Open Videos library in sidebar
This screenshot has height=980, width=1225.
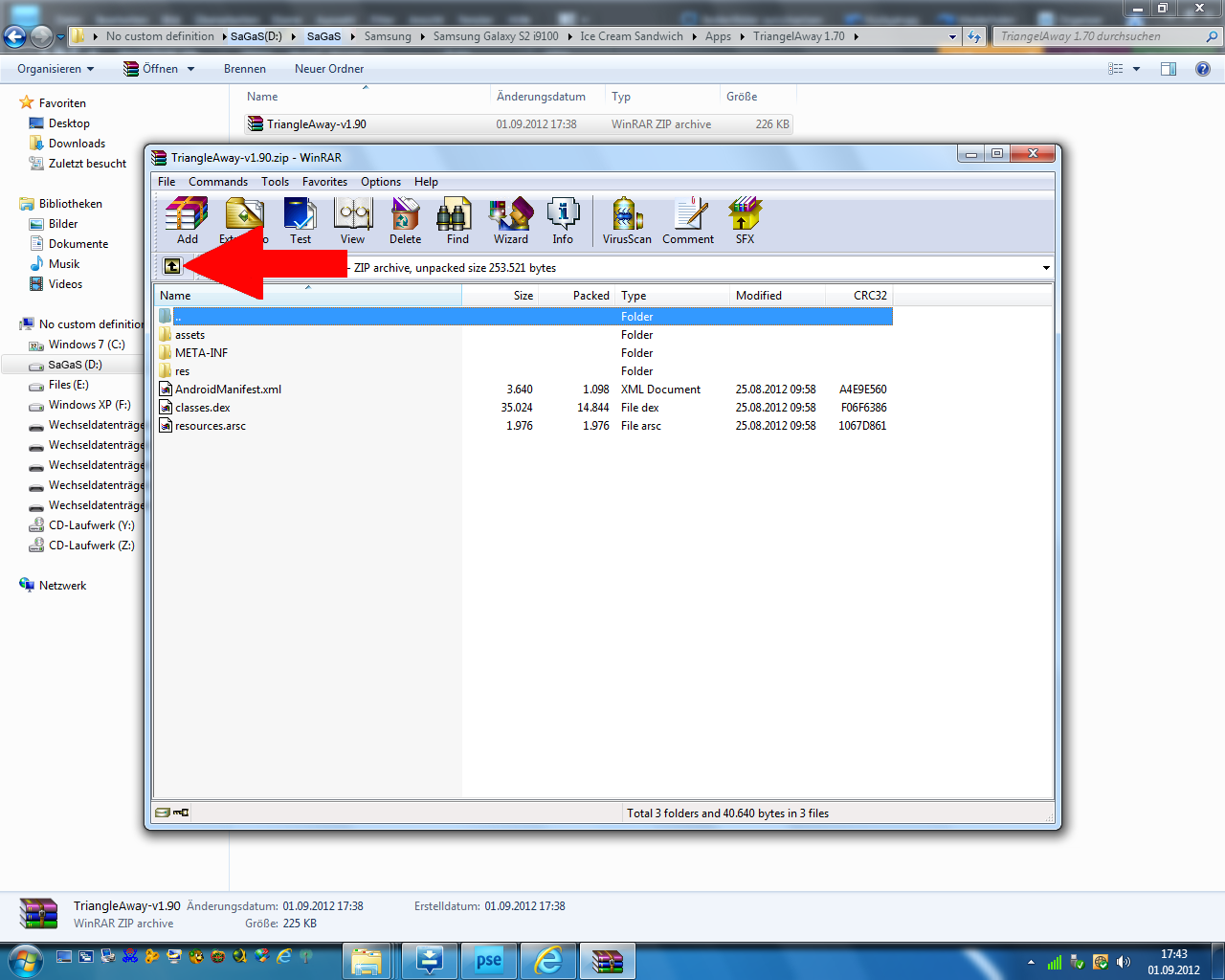click(x=56, y=284)
